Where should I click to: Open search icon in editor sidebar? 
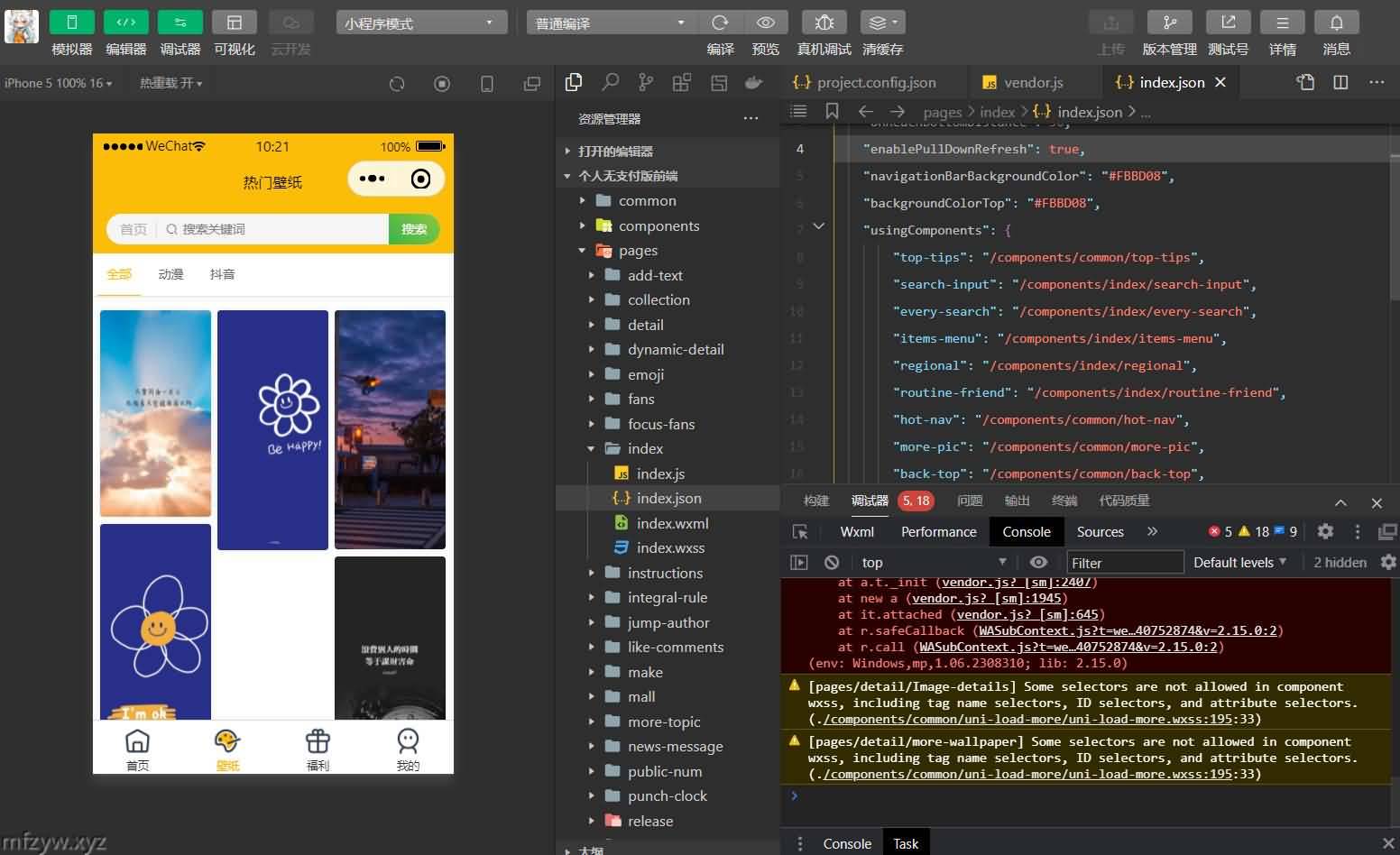coord(611,83)
